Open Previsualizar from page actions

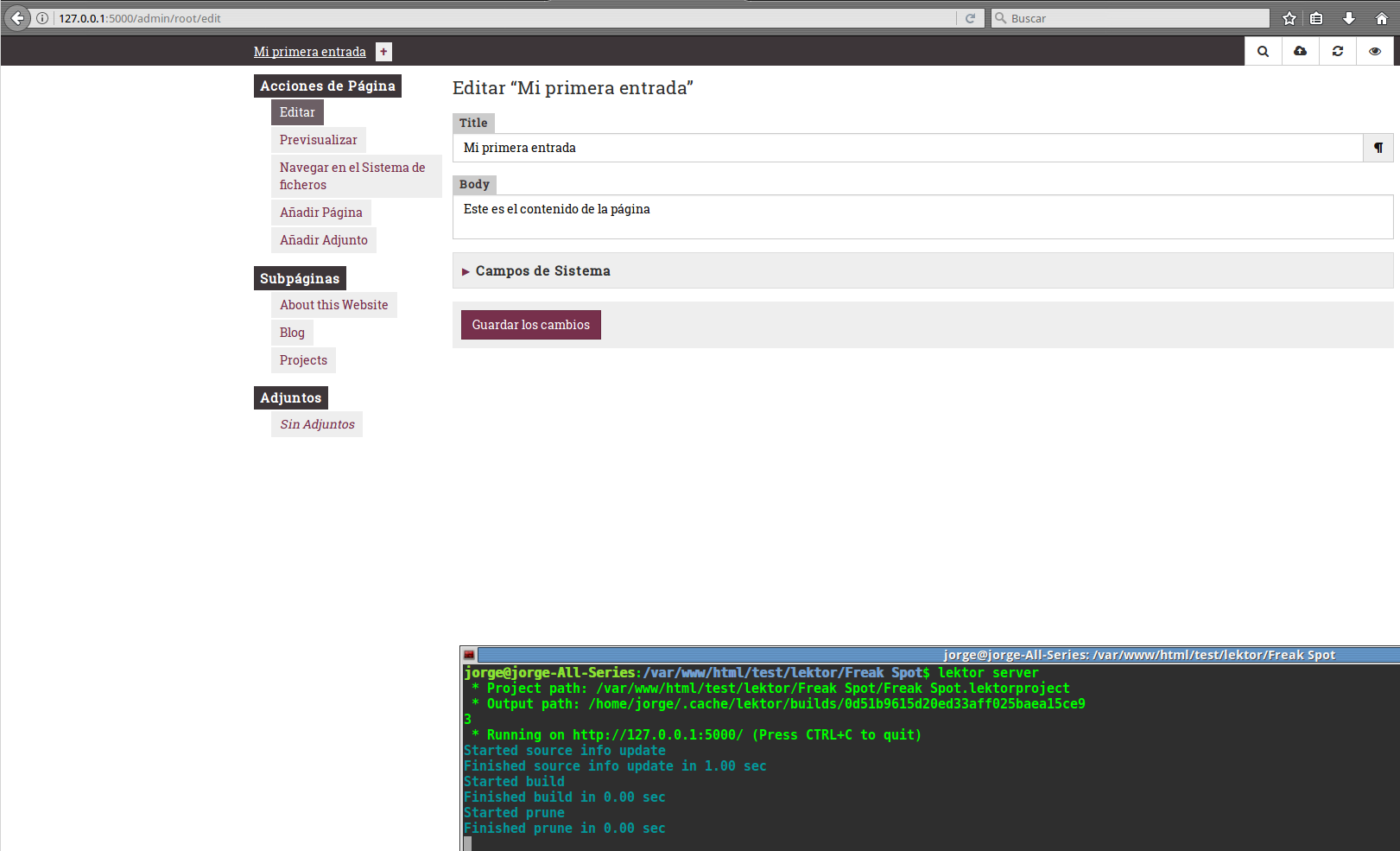click(x=318, y=140)
